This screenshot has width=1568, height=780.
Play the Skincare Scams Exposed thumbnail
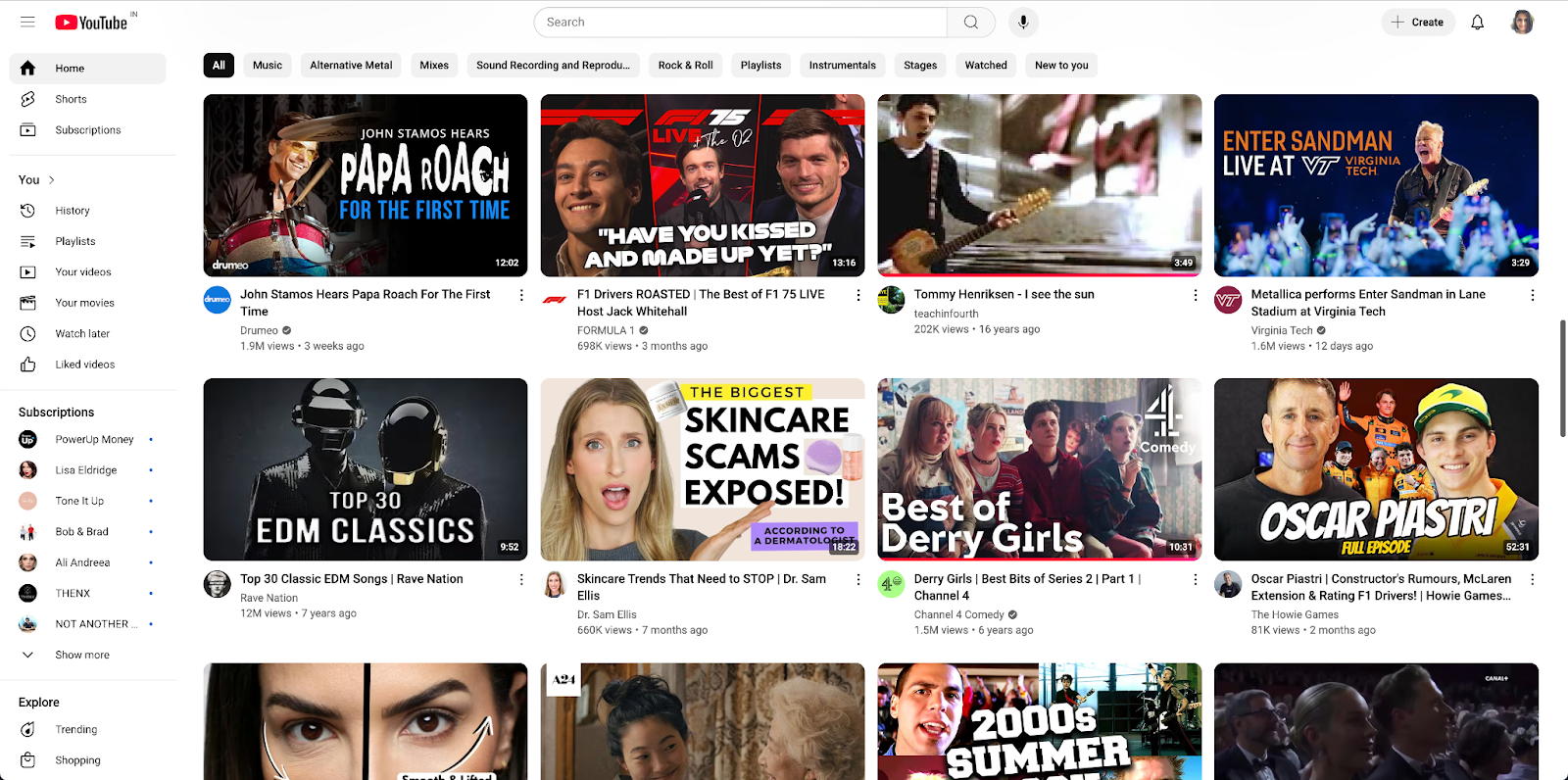703,469
